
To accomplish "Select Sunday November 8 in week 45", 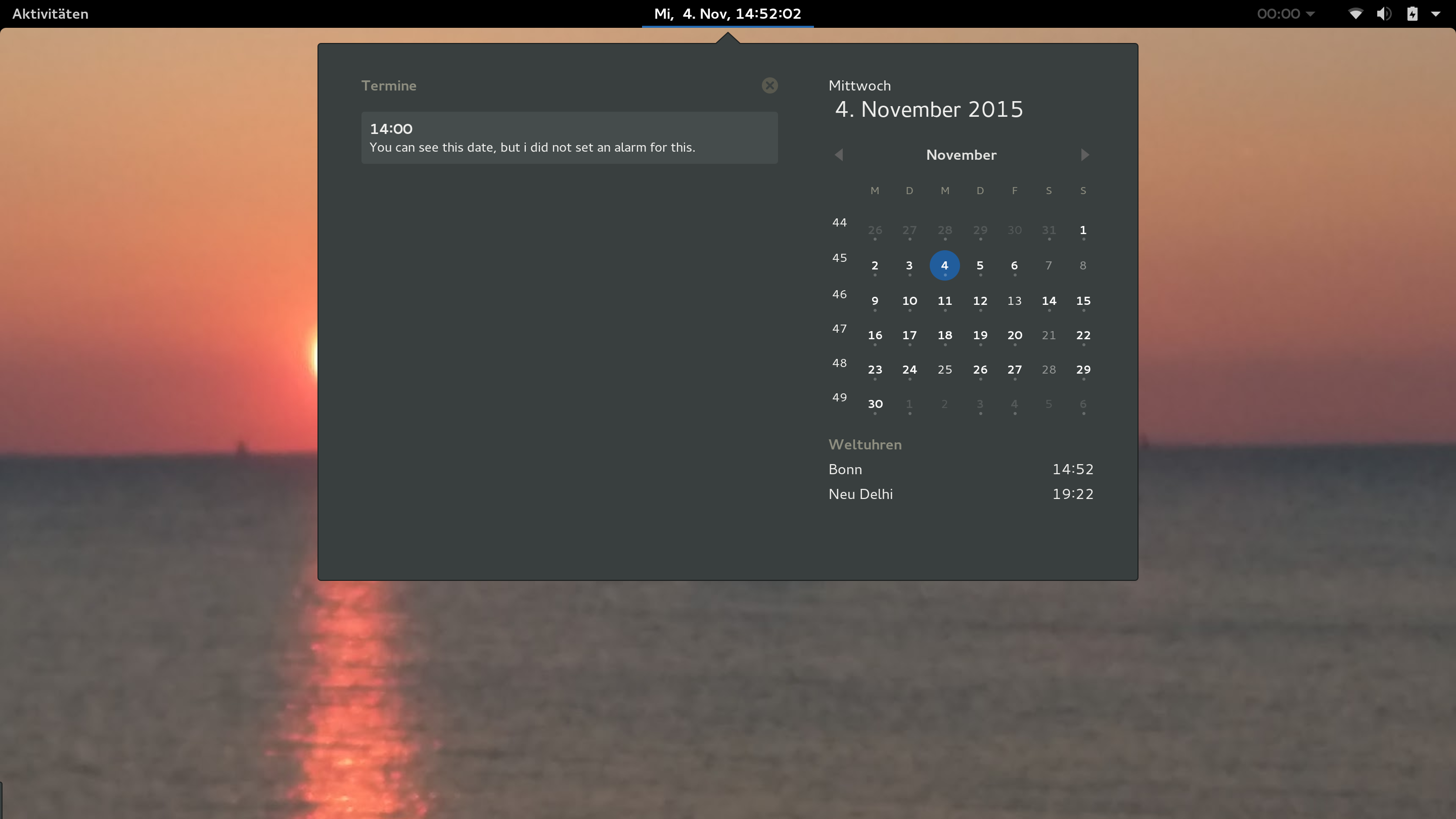I will click(1083, 265).
